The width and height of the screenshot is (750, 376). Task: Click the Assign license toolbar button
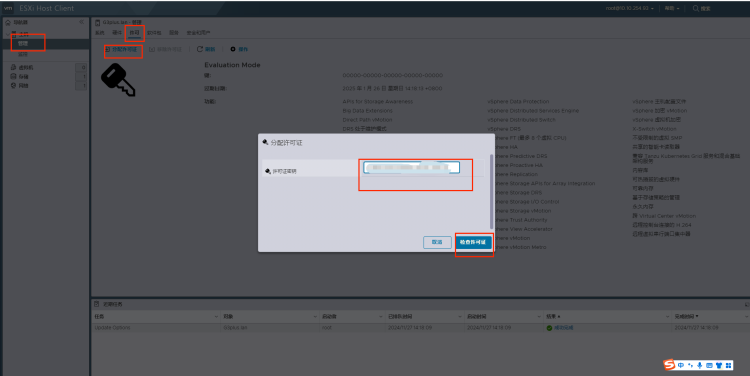[121, 49]
